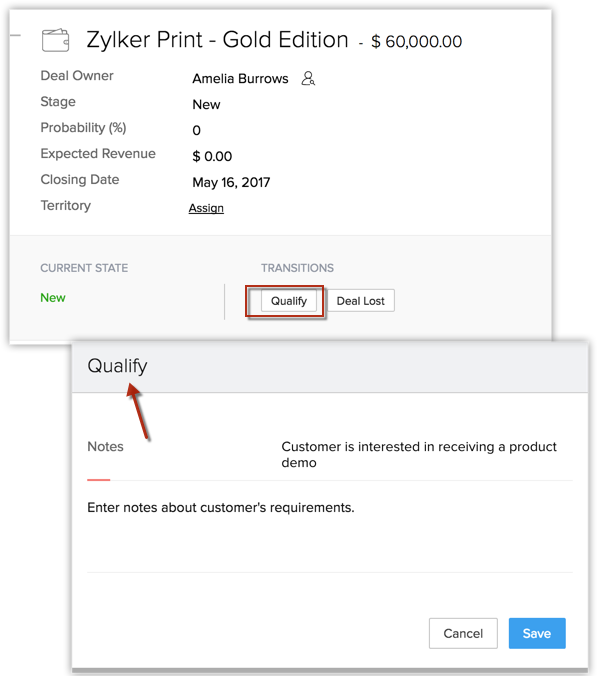Click the Deal Lost transition button
597x676 pixels.
pos(360,300)
